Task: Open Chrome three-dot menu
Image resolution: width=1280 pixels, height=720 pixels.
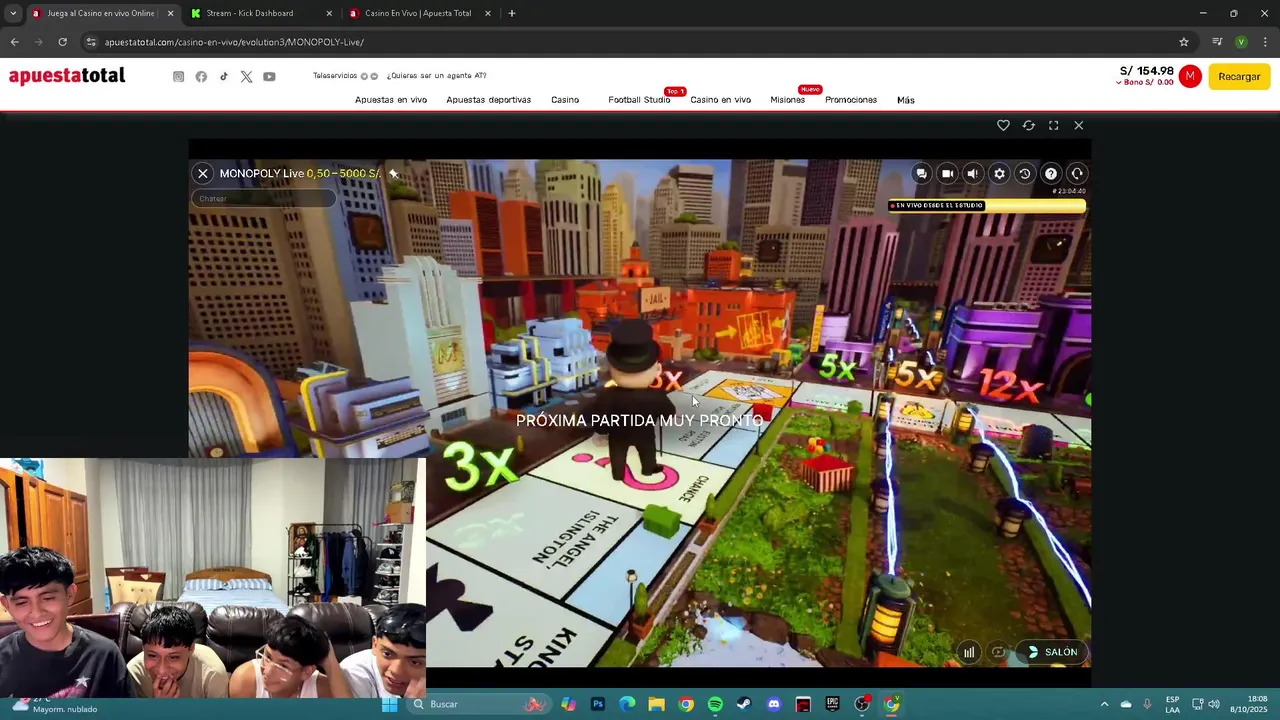Action: 1265,42
